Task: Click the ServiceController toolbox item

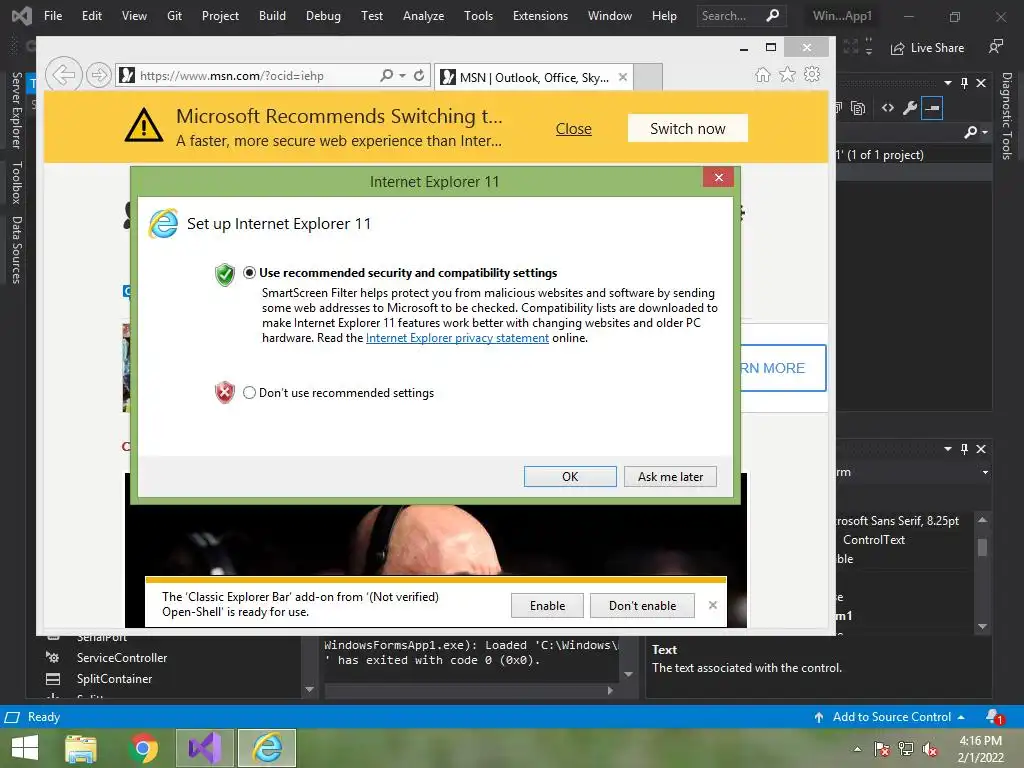Action: click(x=121, y=658)
